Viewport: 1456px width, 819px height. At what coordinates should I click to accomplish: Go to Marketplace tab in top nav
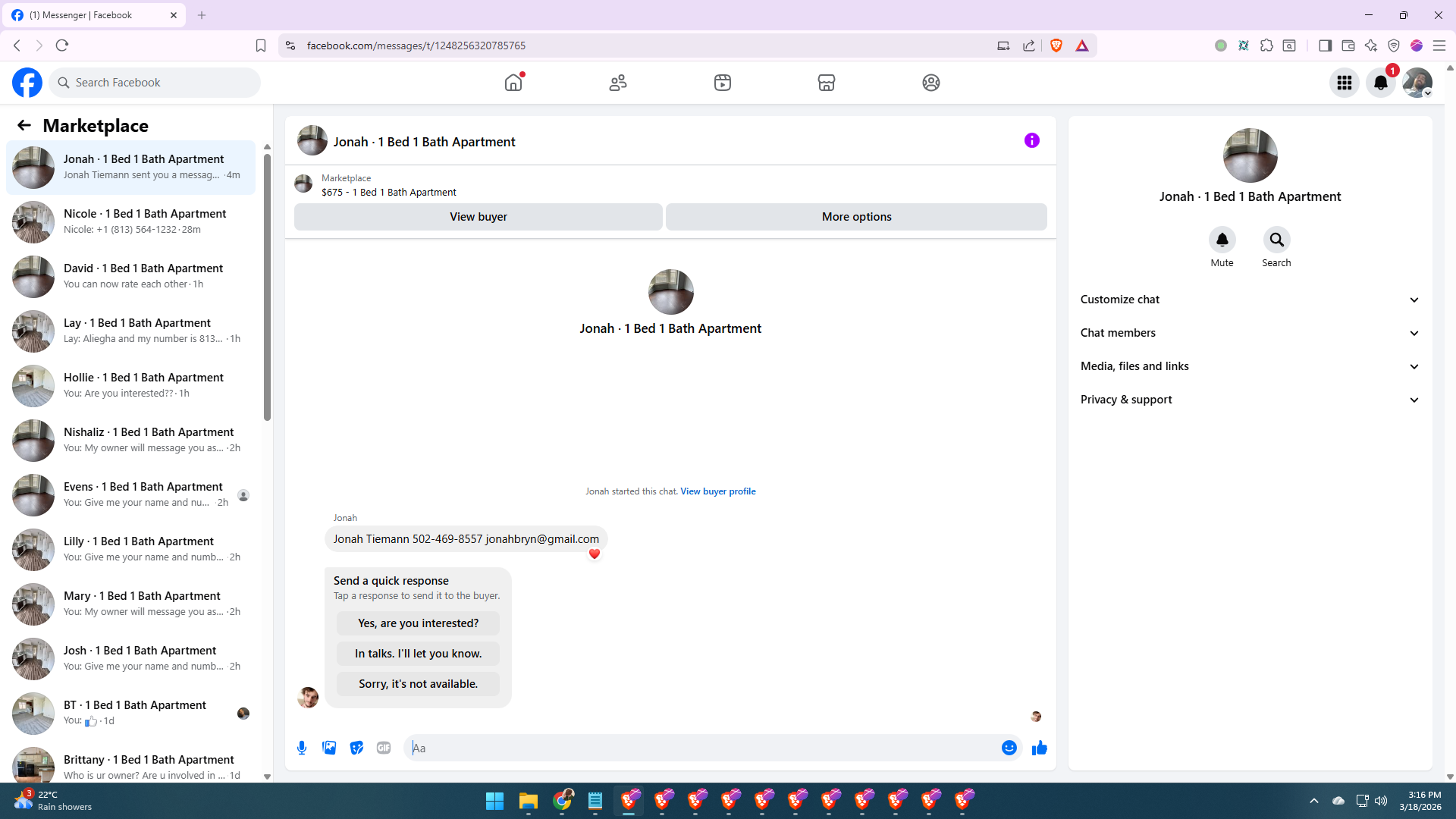click(x=827, y=83)
